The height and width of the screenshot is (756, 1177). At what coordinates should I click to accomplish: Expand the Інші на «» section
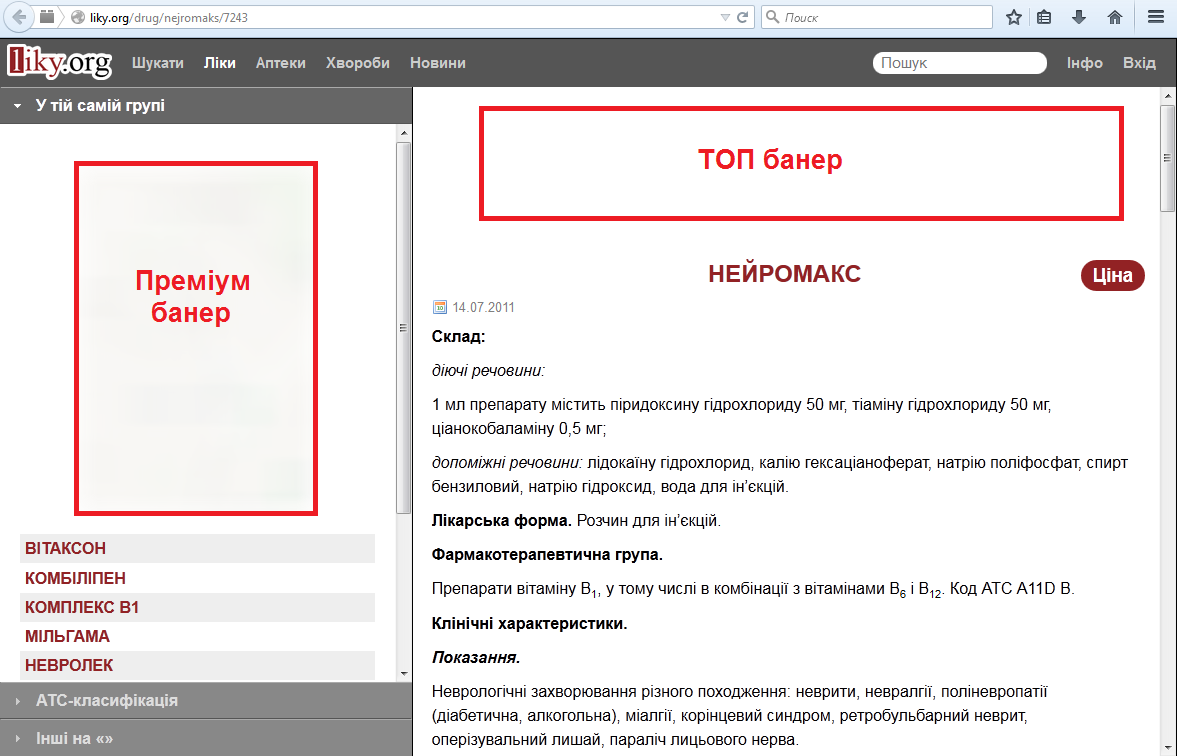point(206,738)
